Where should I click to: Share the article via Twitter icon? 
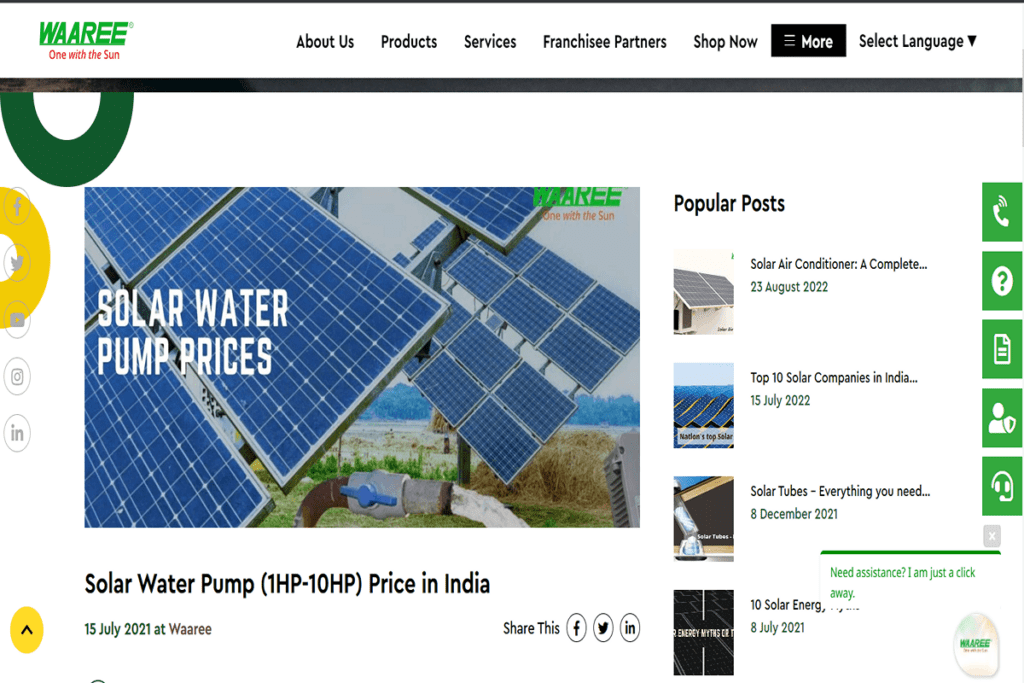[x=602, y=628]
